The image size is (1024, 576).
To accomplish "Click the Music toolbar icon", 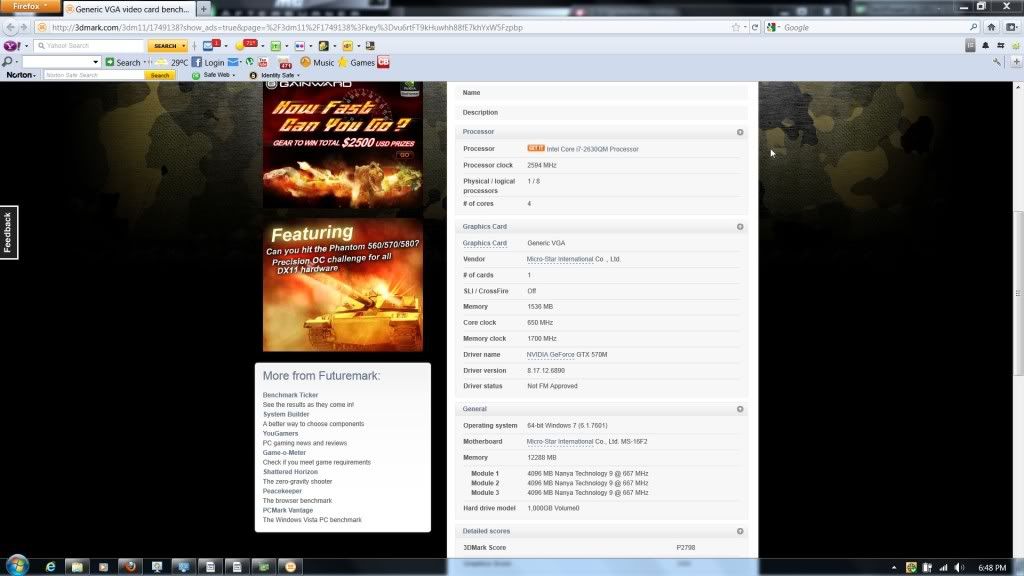I will (x=306, y=62).
